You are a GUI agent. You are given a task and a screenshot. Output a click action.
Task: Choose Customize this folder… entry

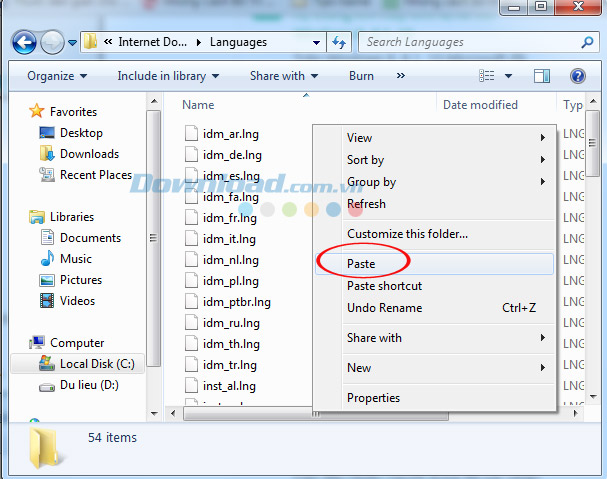434,234
